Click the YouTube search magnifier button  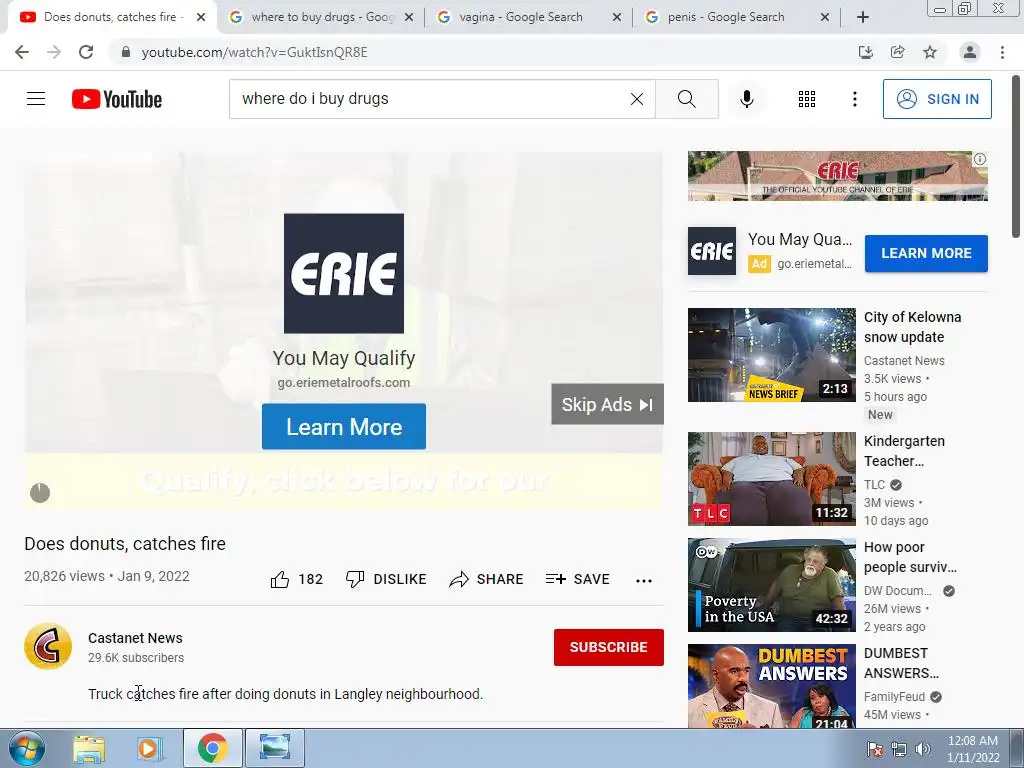pos(686,99)
